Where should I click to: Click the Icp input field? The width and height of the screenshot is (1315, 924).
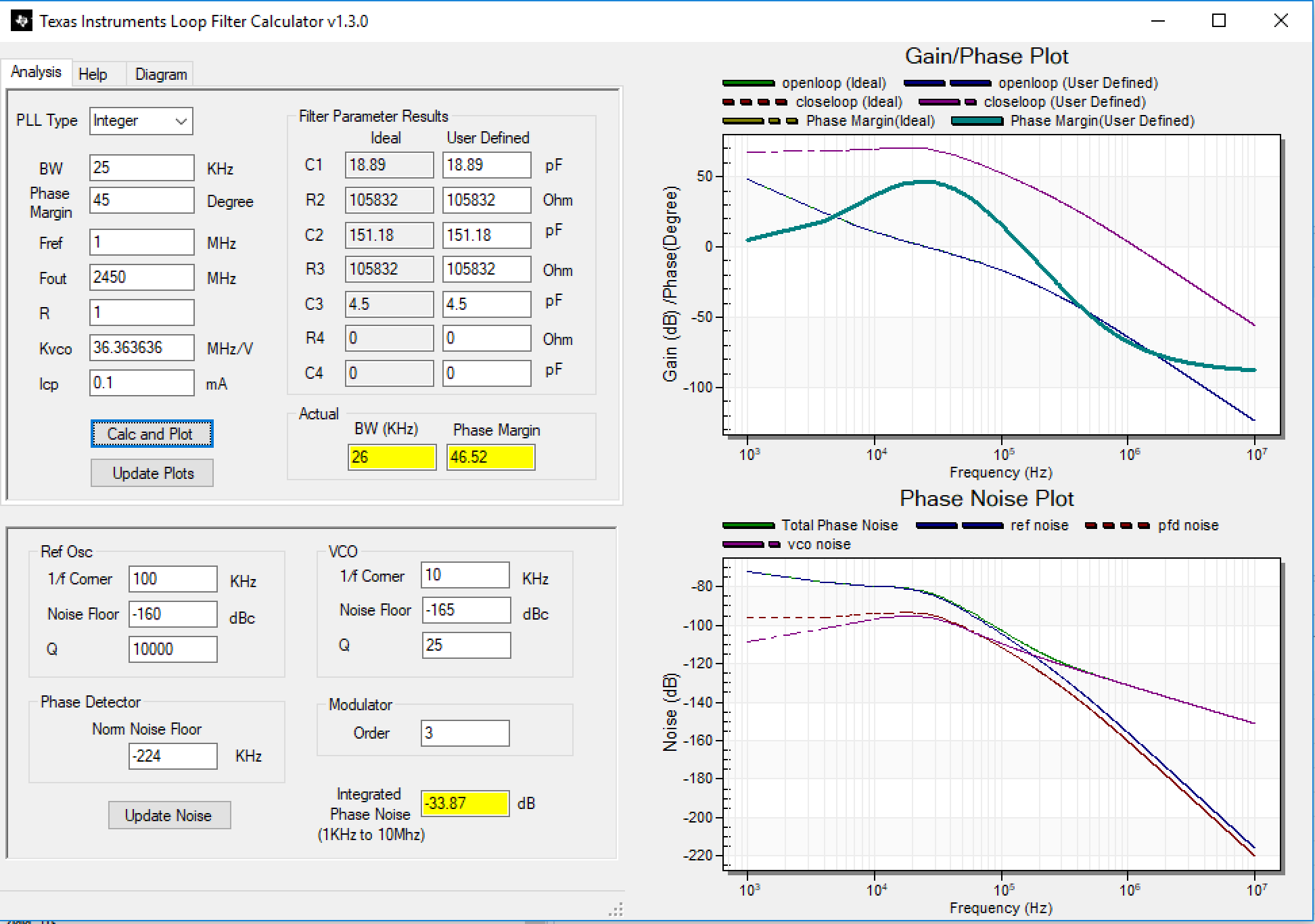point(142,383)
